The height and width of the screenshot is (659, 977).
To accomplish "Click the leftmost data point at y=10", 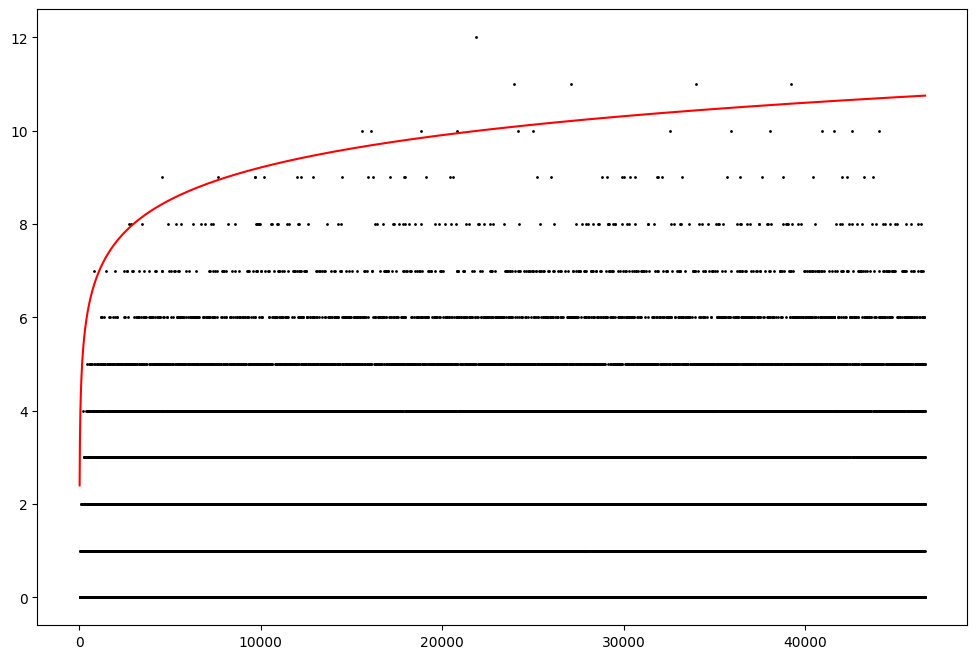I will click(x=362, y=131).
